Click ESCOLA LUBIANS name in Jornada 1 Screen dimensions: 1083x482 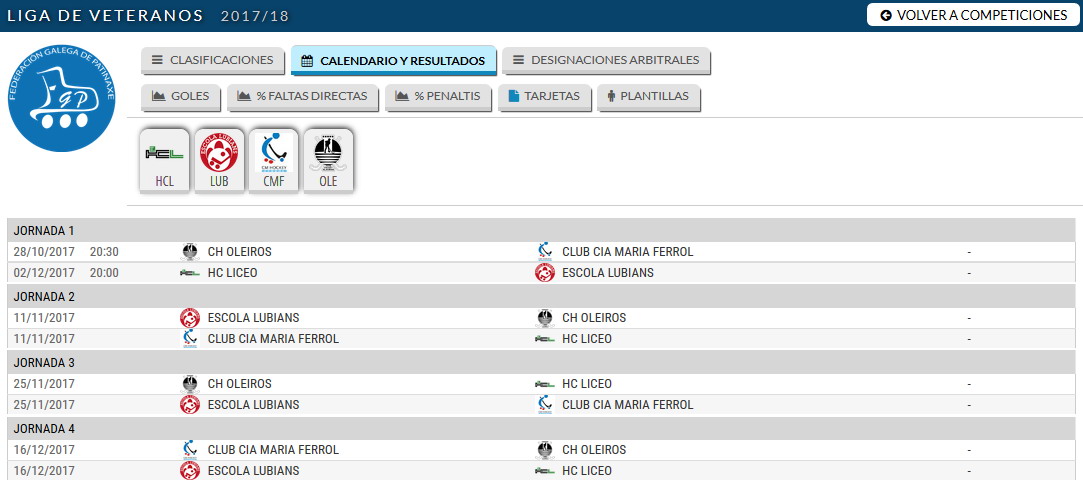608,273
